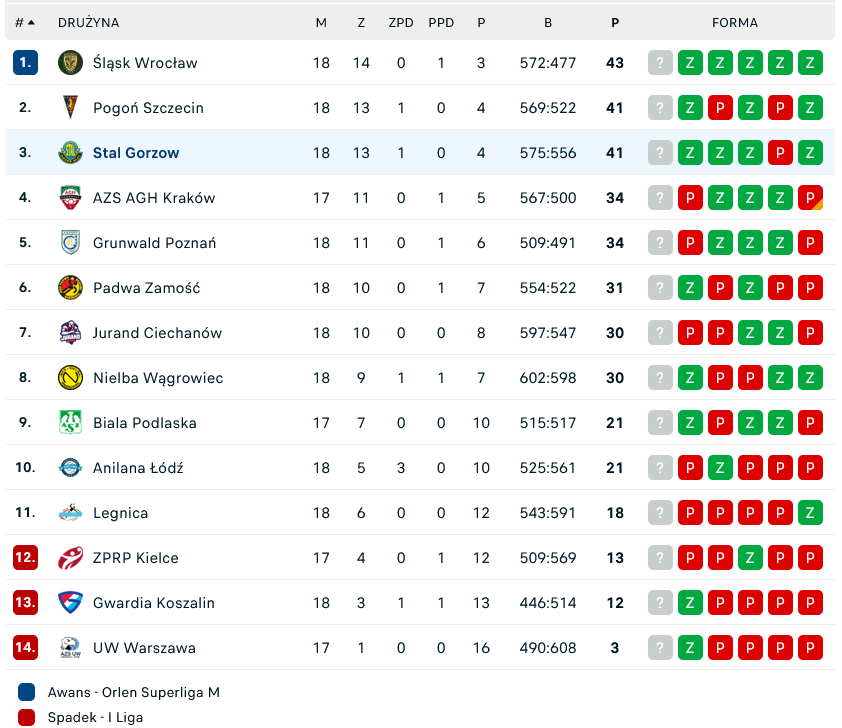This screenshot has width=842, height=728.
Task: Click the Nielba Wągrowiec team logo
Action: 70,377
